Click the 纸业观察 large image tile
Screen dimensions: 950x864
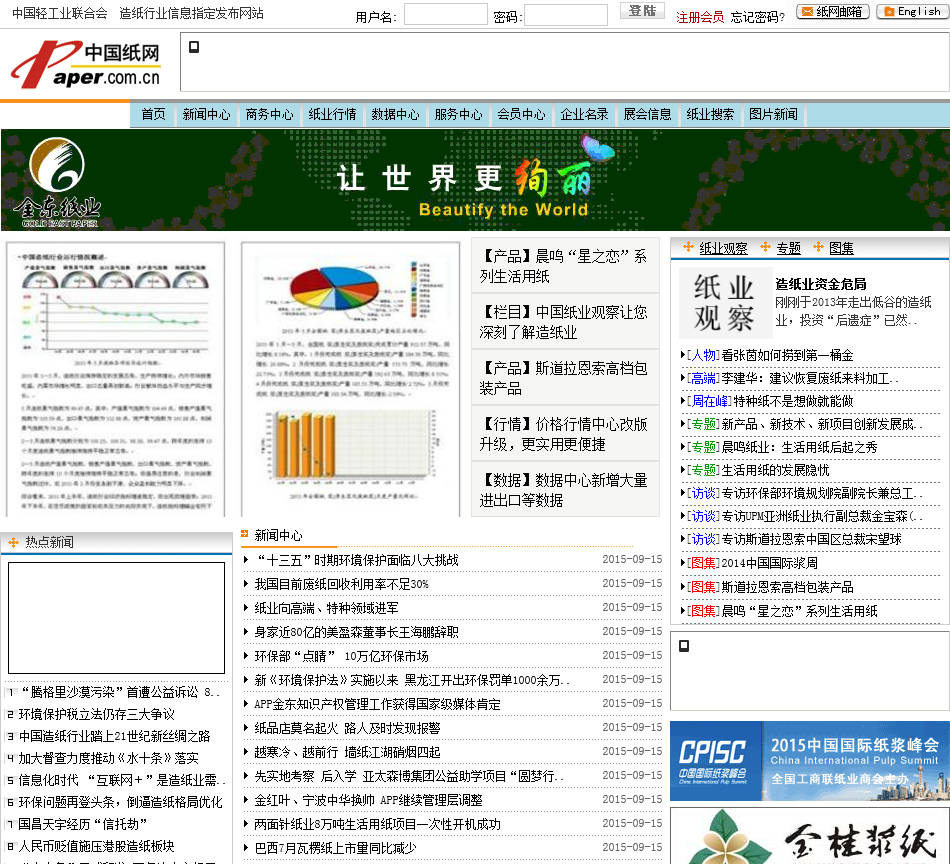[726, 303]
